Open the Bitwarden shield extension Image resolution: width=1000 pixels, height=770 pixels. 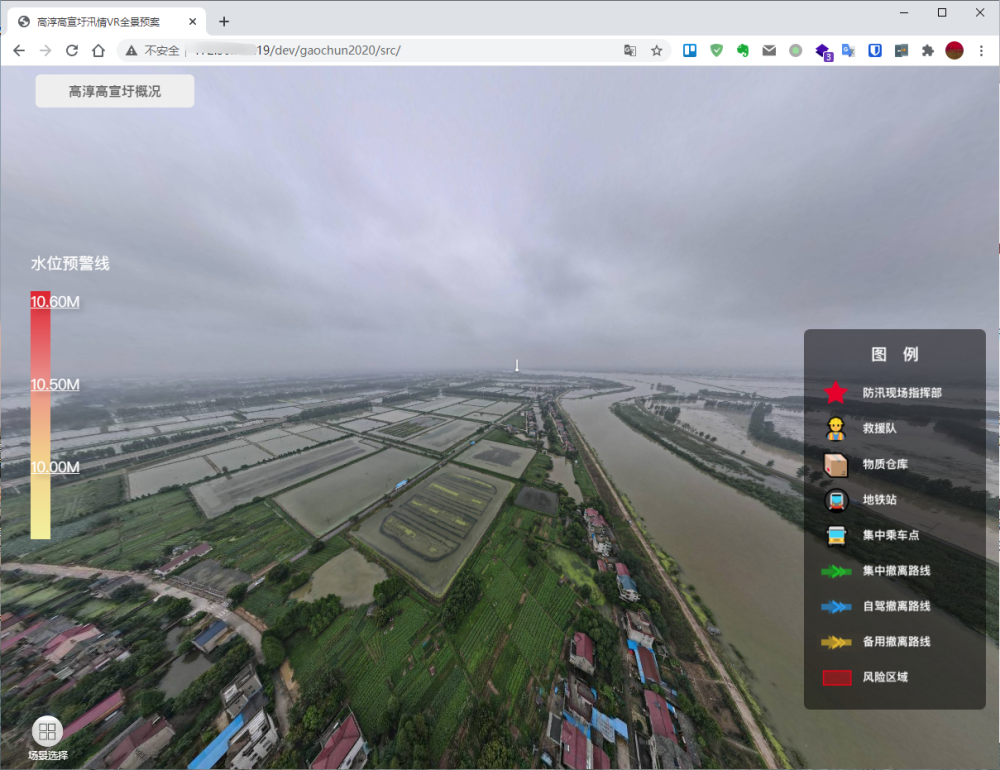pos(875,50)
